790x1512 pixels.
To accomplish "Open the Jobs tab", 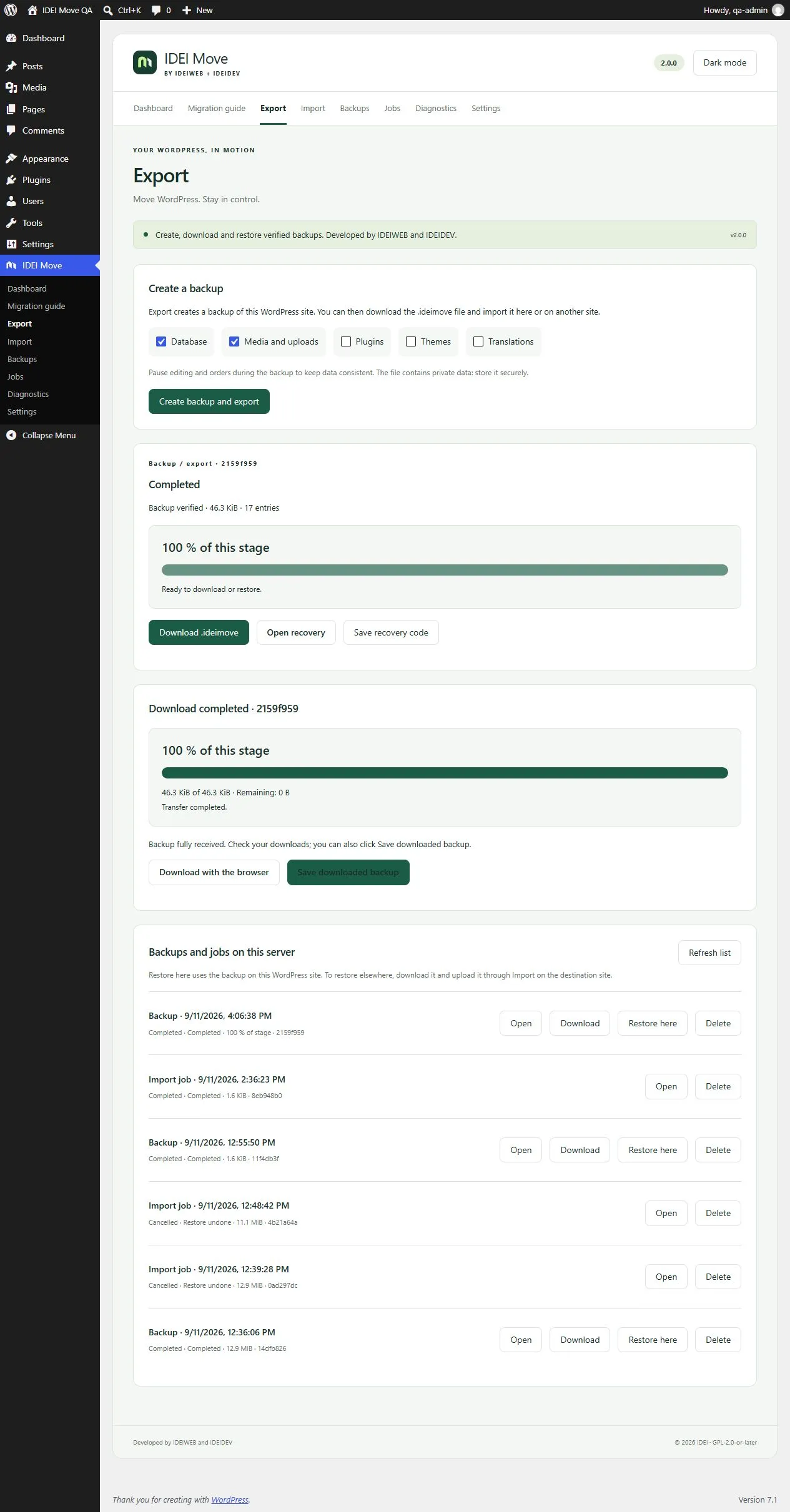I will point(392,108).
